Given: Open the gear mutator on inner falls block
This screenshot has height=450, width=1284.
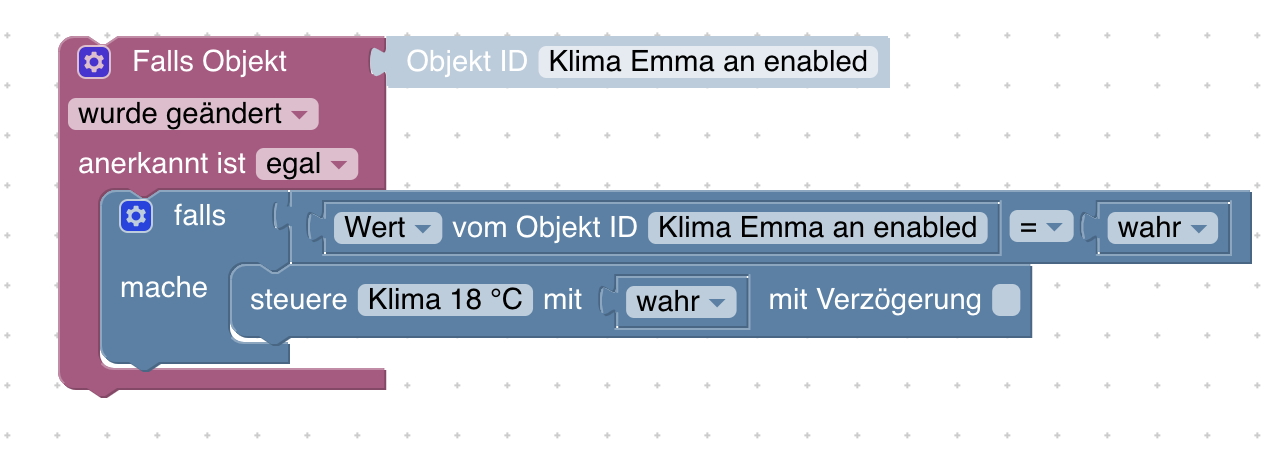Looking at the screenshot, I should pos(136,215).
